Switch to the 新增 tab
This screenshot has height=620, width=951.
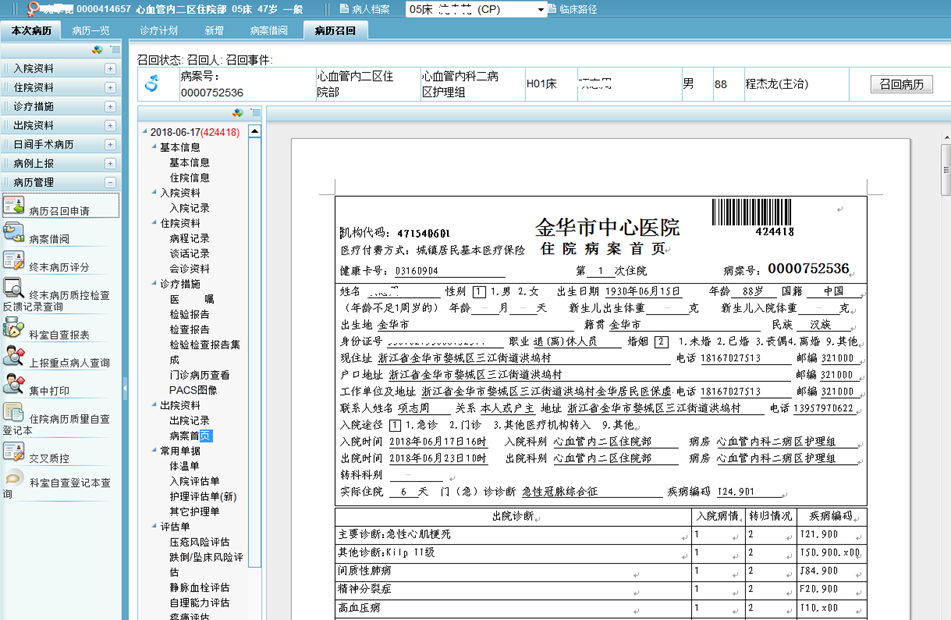[214, 30]
